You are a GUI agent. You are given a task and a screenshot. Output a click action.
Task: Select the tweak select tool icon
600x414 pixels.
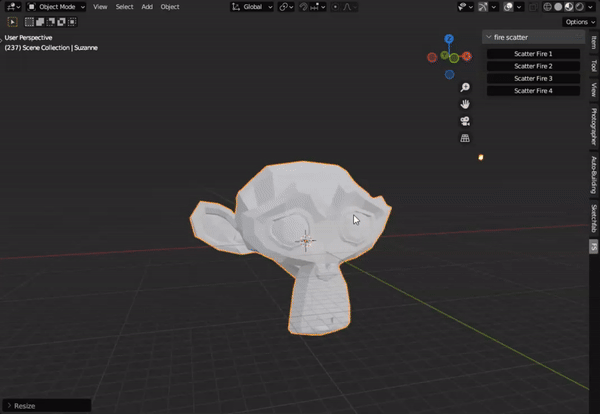(x=13, y=22)
